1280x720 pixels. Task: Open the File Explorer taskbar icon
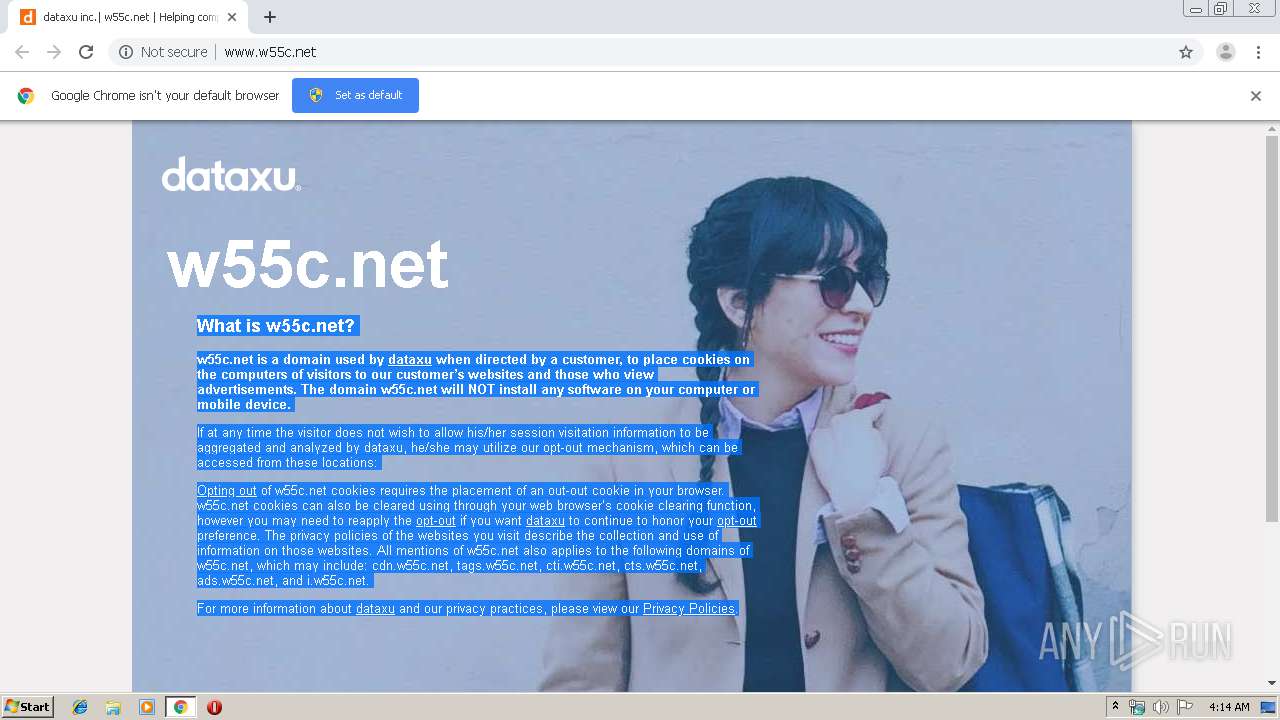[x=113, y=707]
